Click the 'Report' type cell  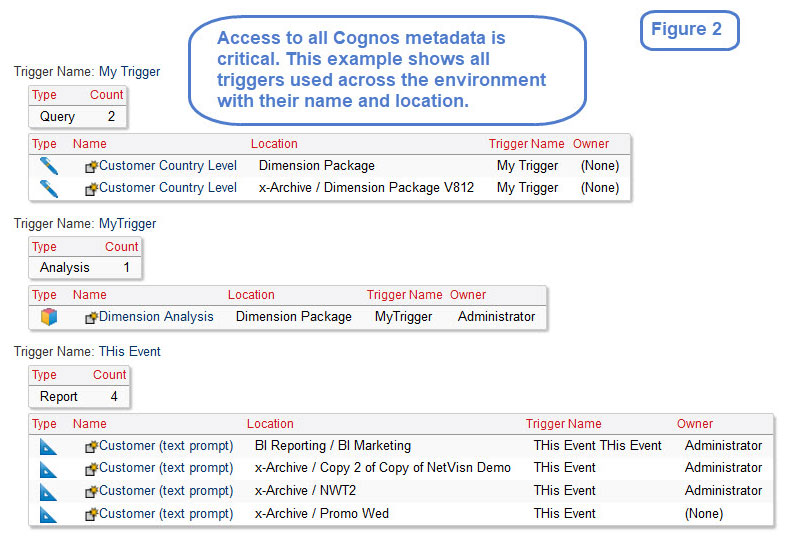pyautogui.click(x=59, y=397)
